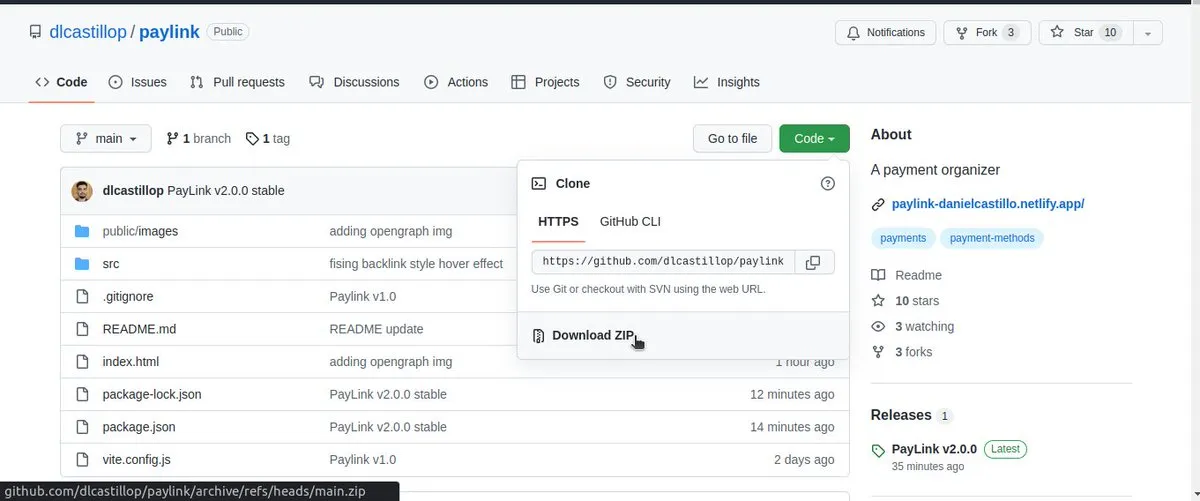The width and height of the screenshot is (1200, 501).
Task: Collapse the green Code dropdown button
Action: [814, 139]
